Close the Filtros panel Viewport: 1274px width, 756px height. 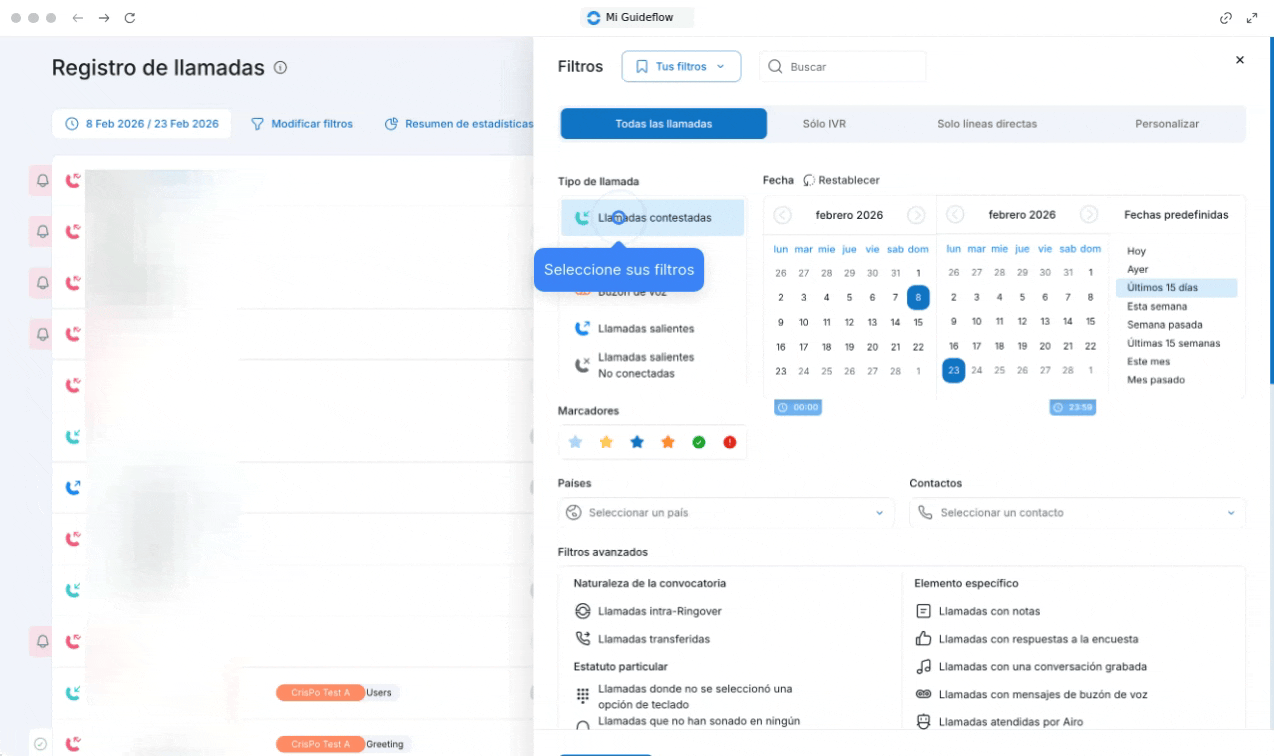pyautogui.click(x=1240, y=60)
